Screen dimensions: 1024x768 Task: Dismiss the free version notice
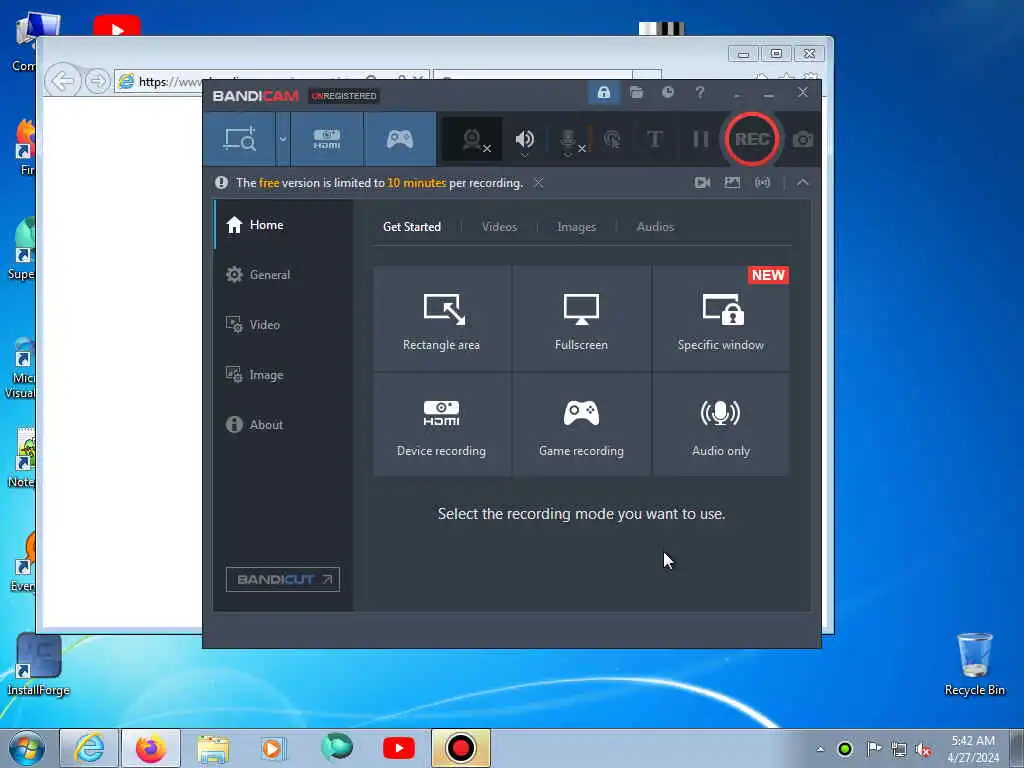pyautogui.click(x=539, y=183)
